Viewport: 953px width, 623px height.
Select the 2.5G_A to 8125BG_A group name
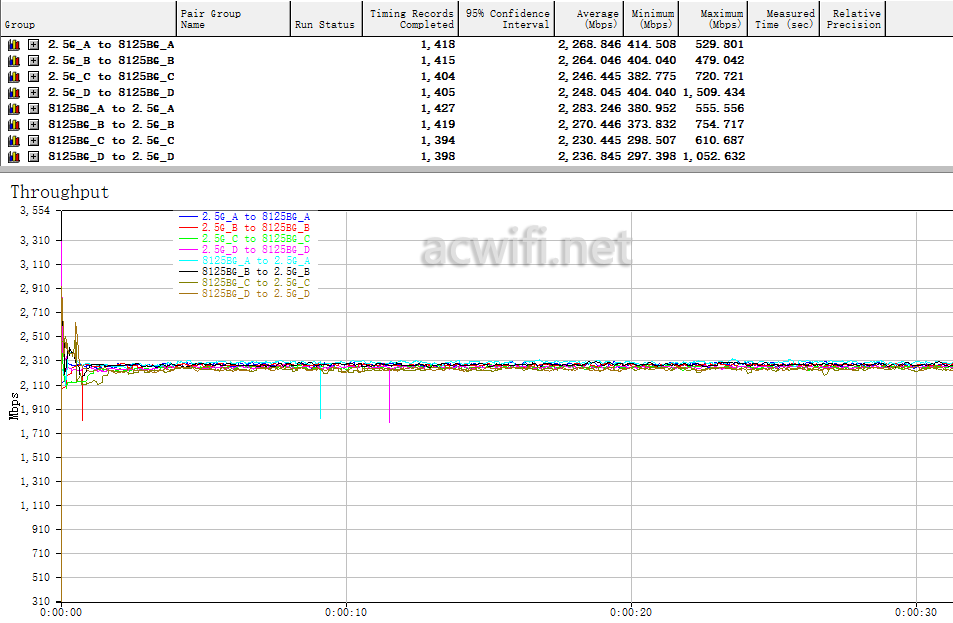click(111, 44)
